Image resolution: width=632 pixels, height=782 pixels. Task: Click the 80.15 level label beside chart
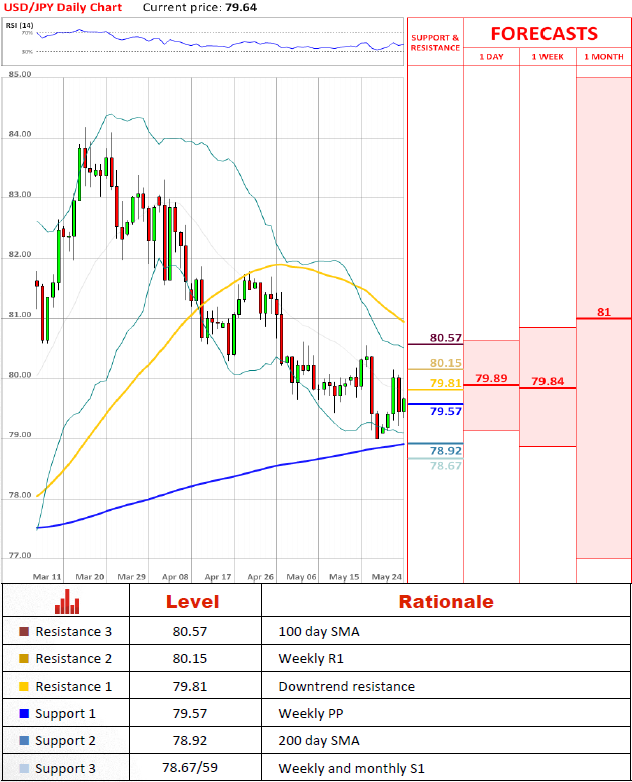(445, 363)
